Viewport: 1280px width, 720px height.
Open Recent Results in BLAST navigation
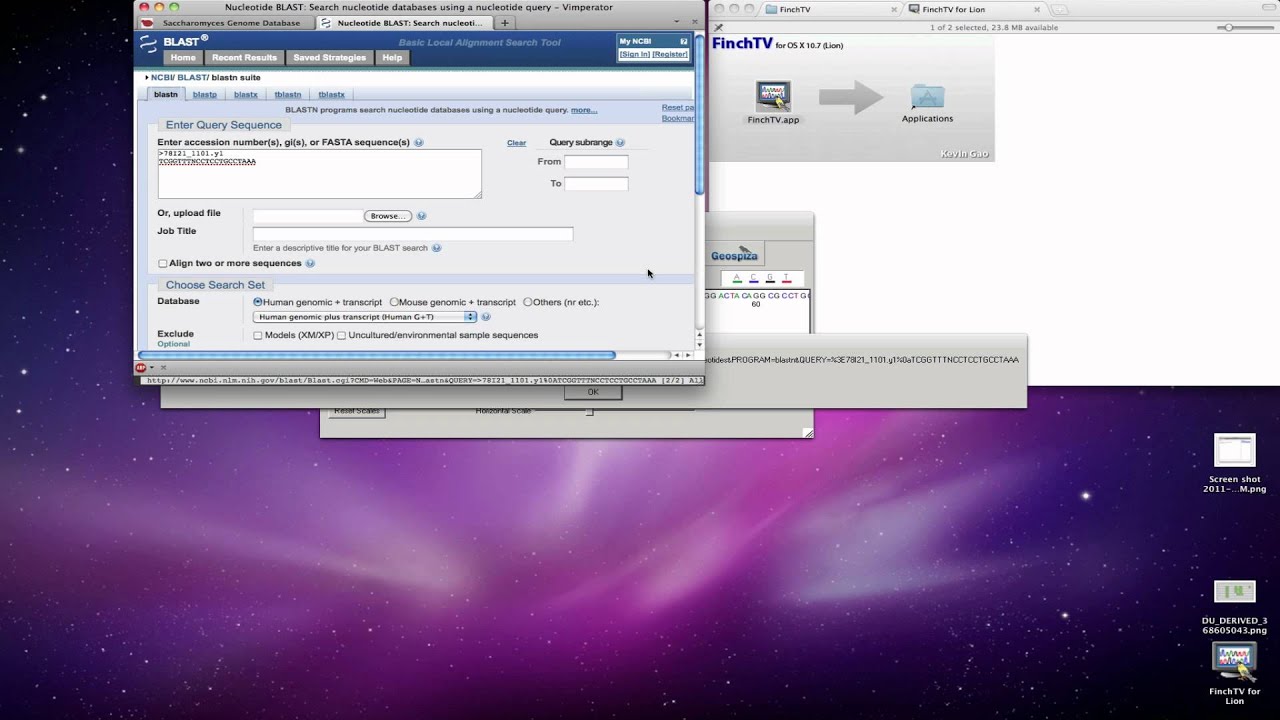pos(244,58)
